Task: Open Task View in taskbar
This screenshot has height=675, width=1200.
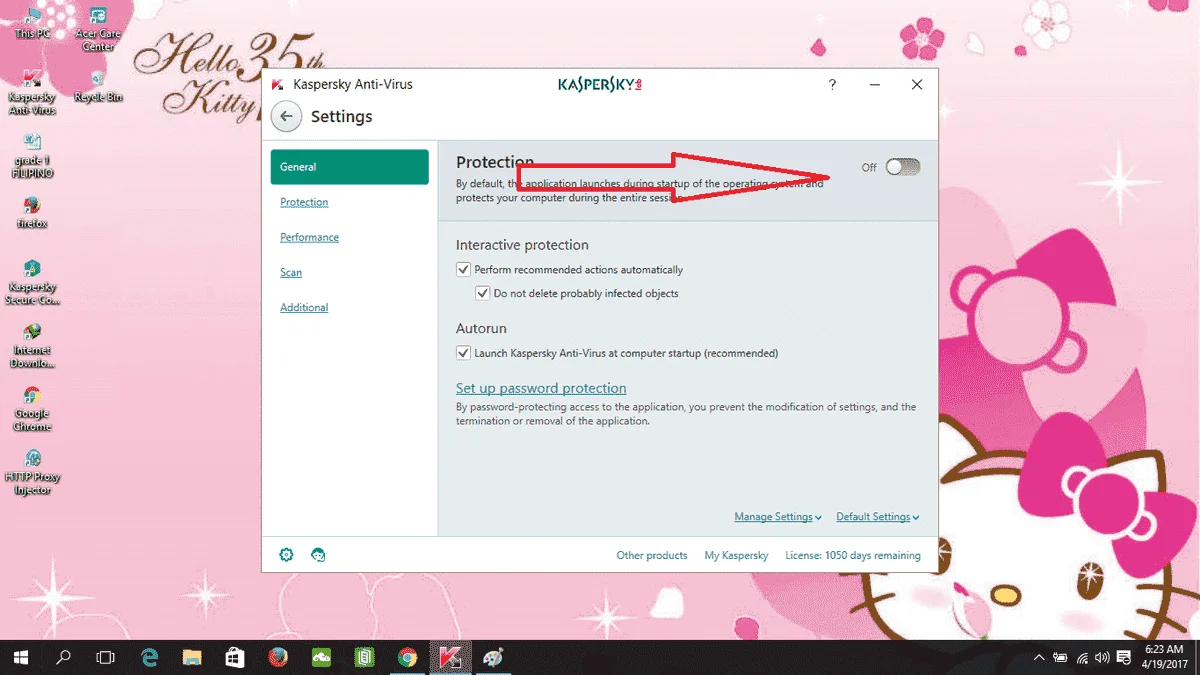Action: 105,657
